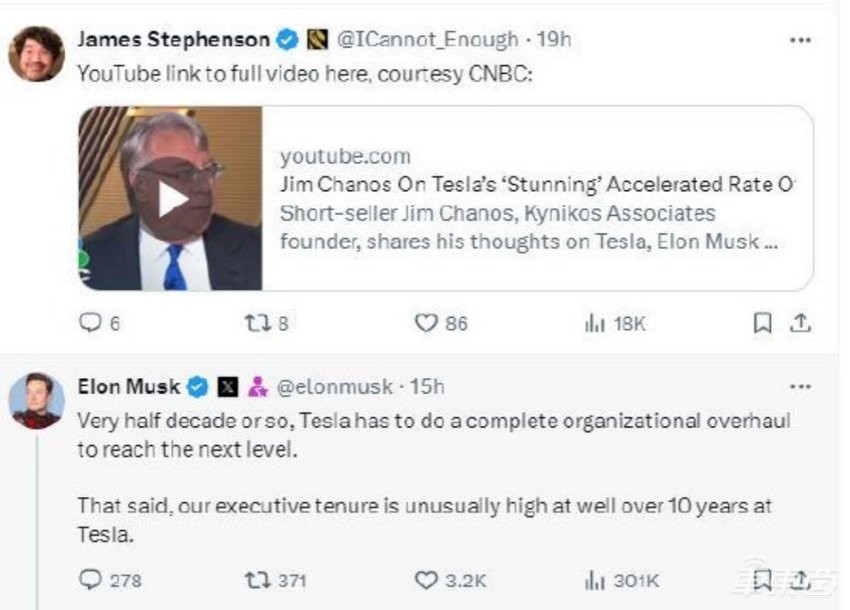The height and width of the screenshot is (610, 850).
Task: Like Elon Musk's tweet
Action: (427, 580)
